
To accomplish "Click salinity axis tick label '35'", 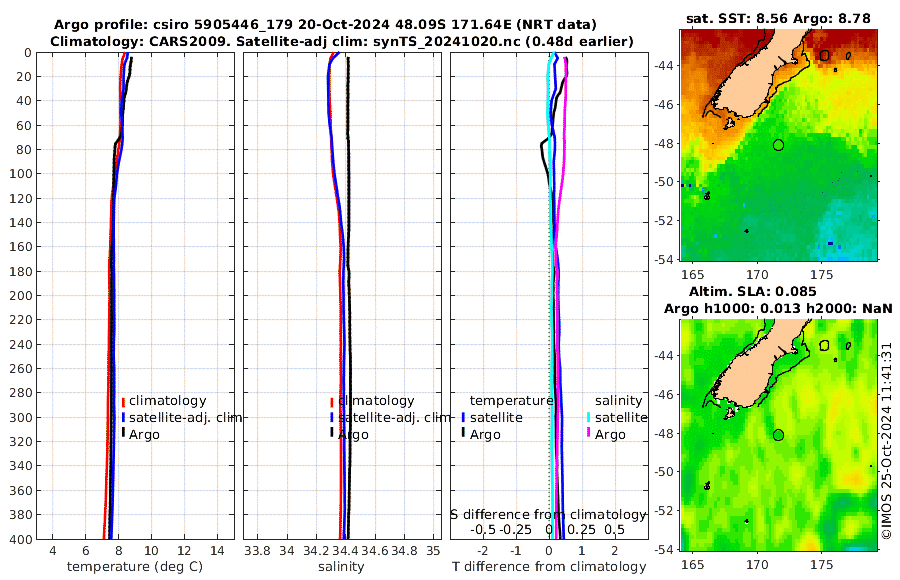I will click(433, 551).
